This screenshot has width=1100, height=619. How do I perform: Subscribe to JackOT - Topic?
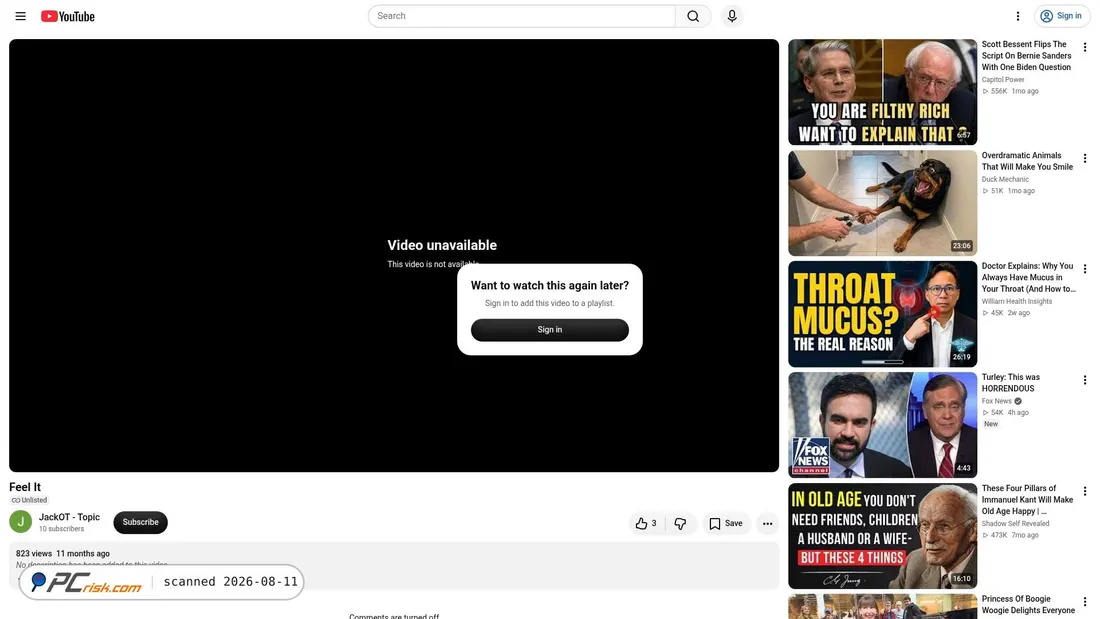pos(140,522)
